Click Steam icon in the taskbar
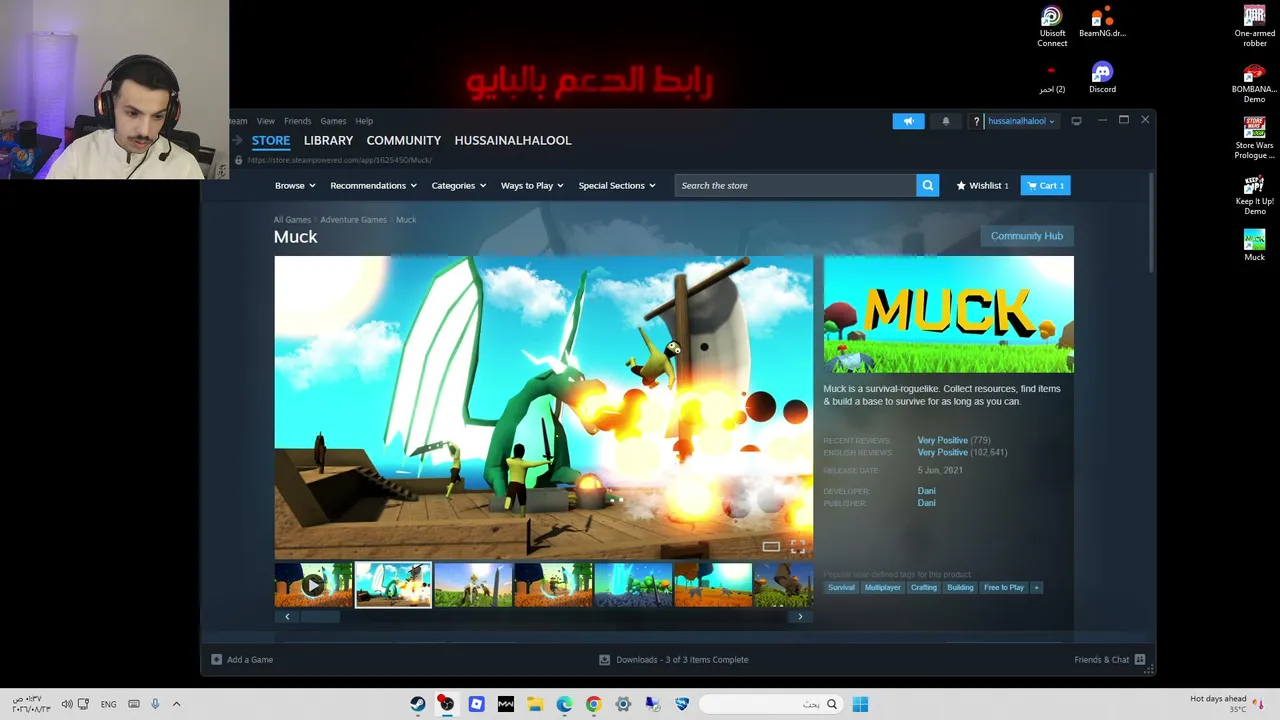 [x=418, y=704]
